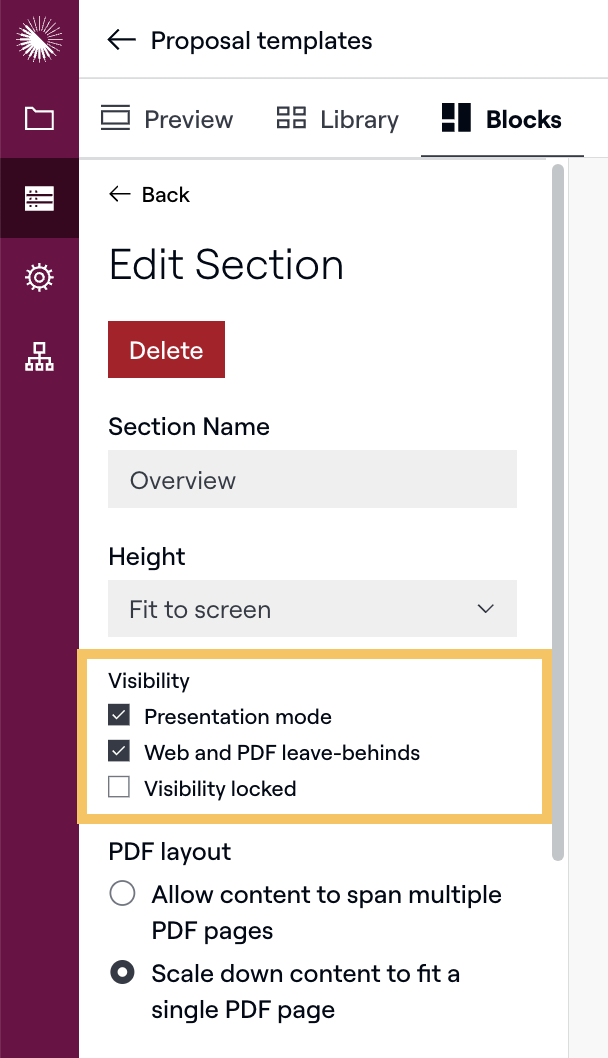Open settings gear in sidebar
Viewport: 608px width, 1058px height.
[39, 277]
